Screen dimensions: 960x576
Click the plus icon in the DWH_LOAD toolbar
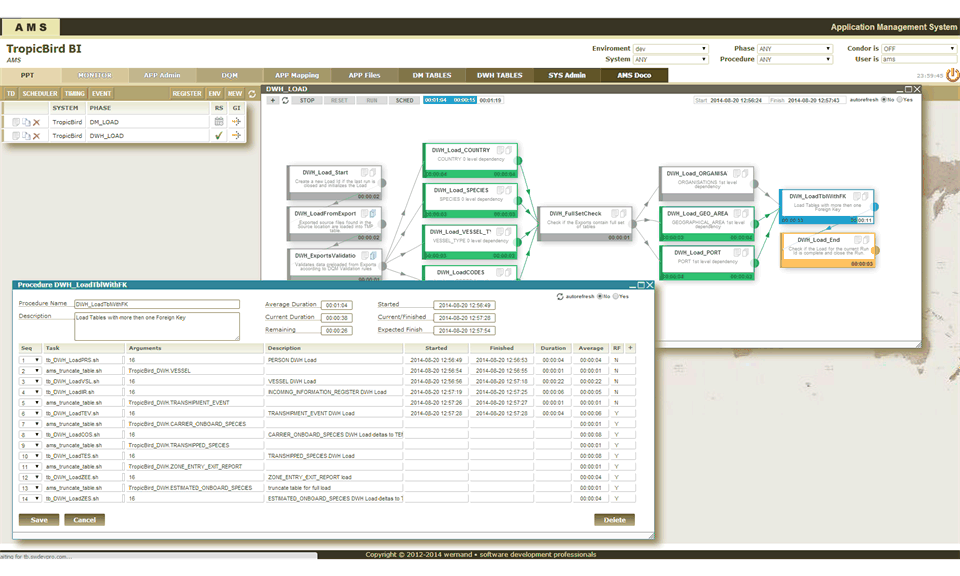coord(273,100)
